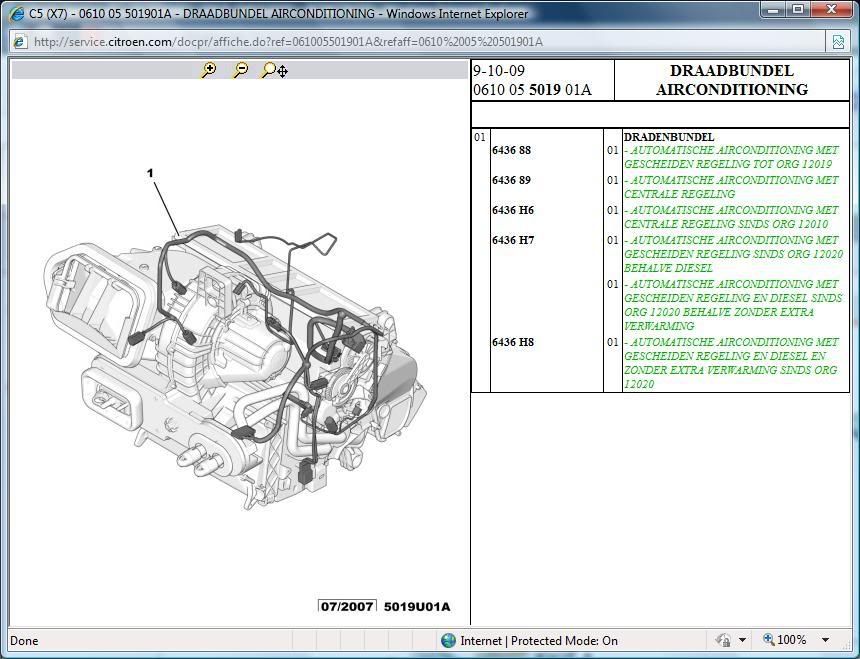The width and height of the screenshot is (860, 659).
Task: Click the diagram code 5019U01A
Action: click(417, 606)
